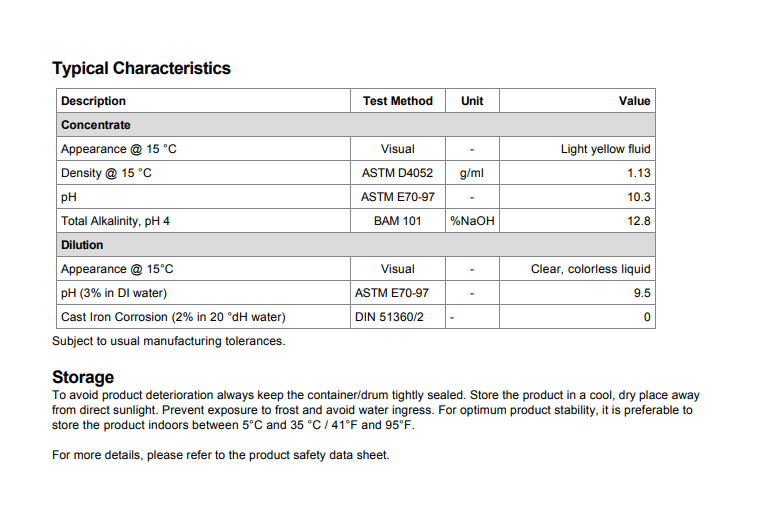Click the Description column header
769x518 pixels.
(93, 101)
